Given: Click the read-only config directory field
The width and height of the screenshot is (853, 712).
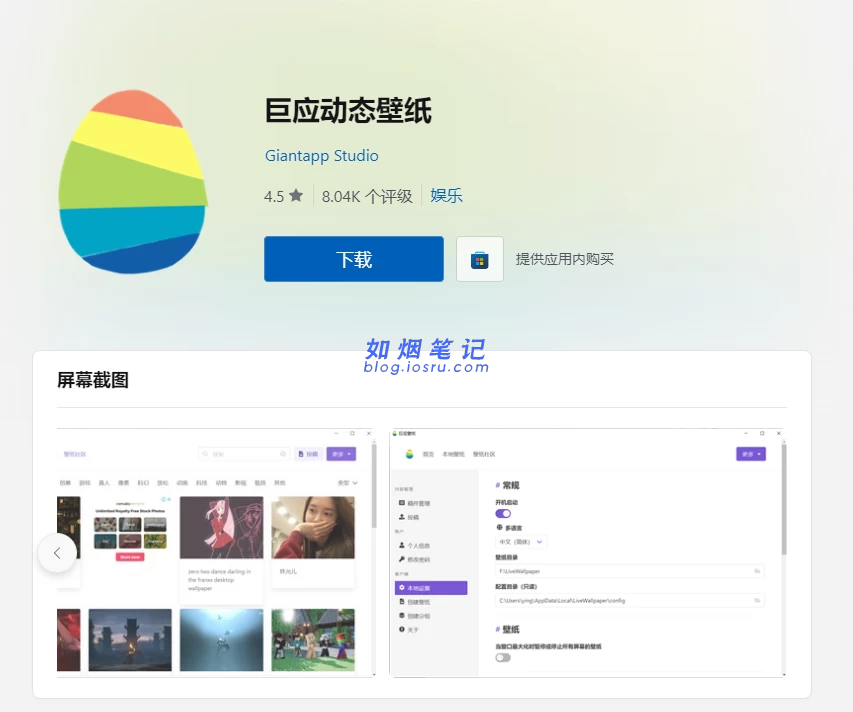Looking at the screenshot, I should coord(629,600).
